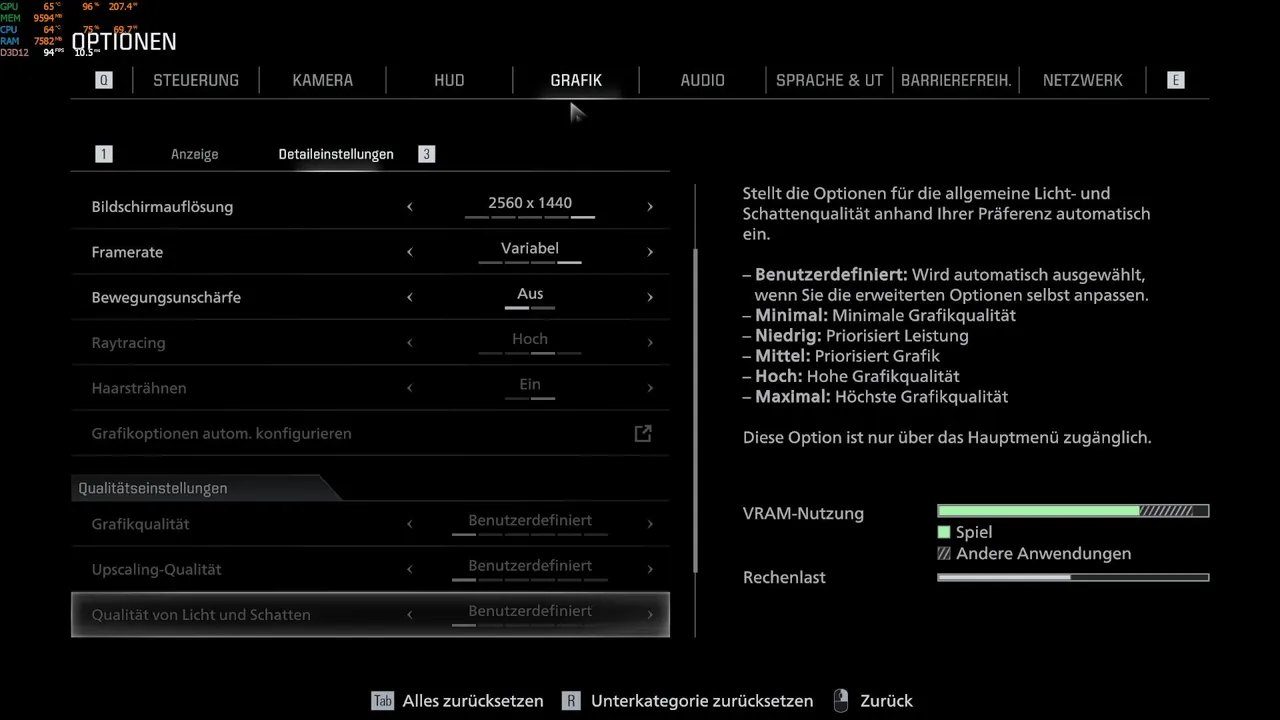Open the KAMERA tab
This screenshot has height=720, width=1280.
click(322, 80)
